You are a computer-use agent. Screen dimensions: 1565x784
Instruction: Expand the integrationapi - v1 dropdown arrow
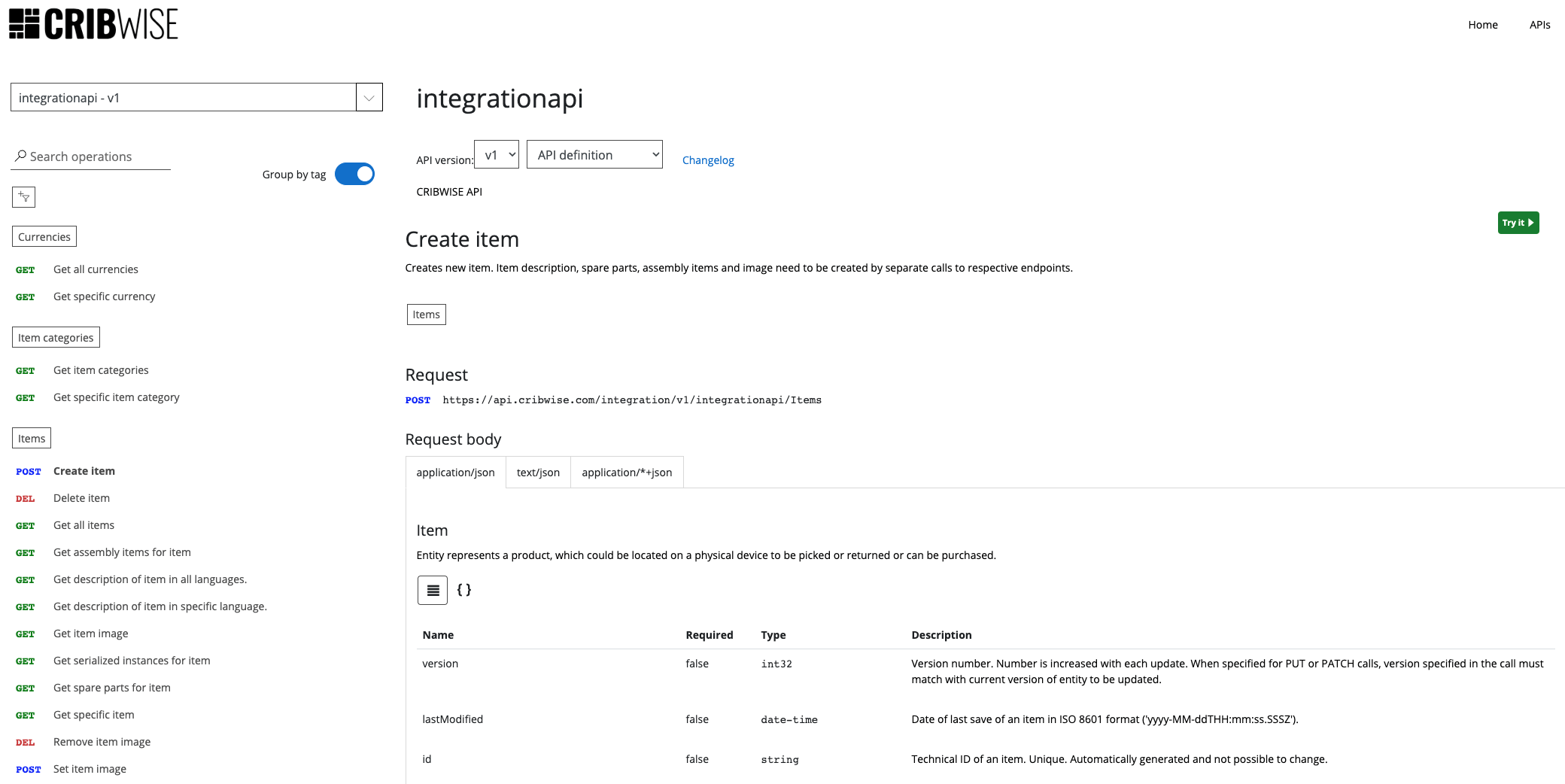pyautogui.click(x=369, y=98)
